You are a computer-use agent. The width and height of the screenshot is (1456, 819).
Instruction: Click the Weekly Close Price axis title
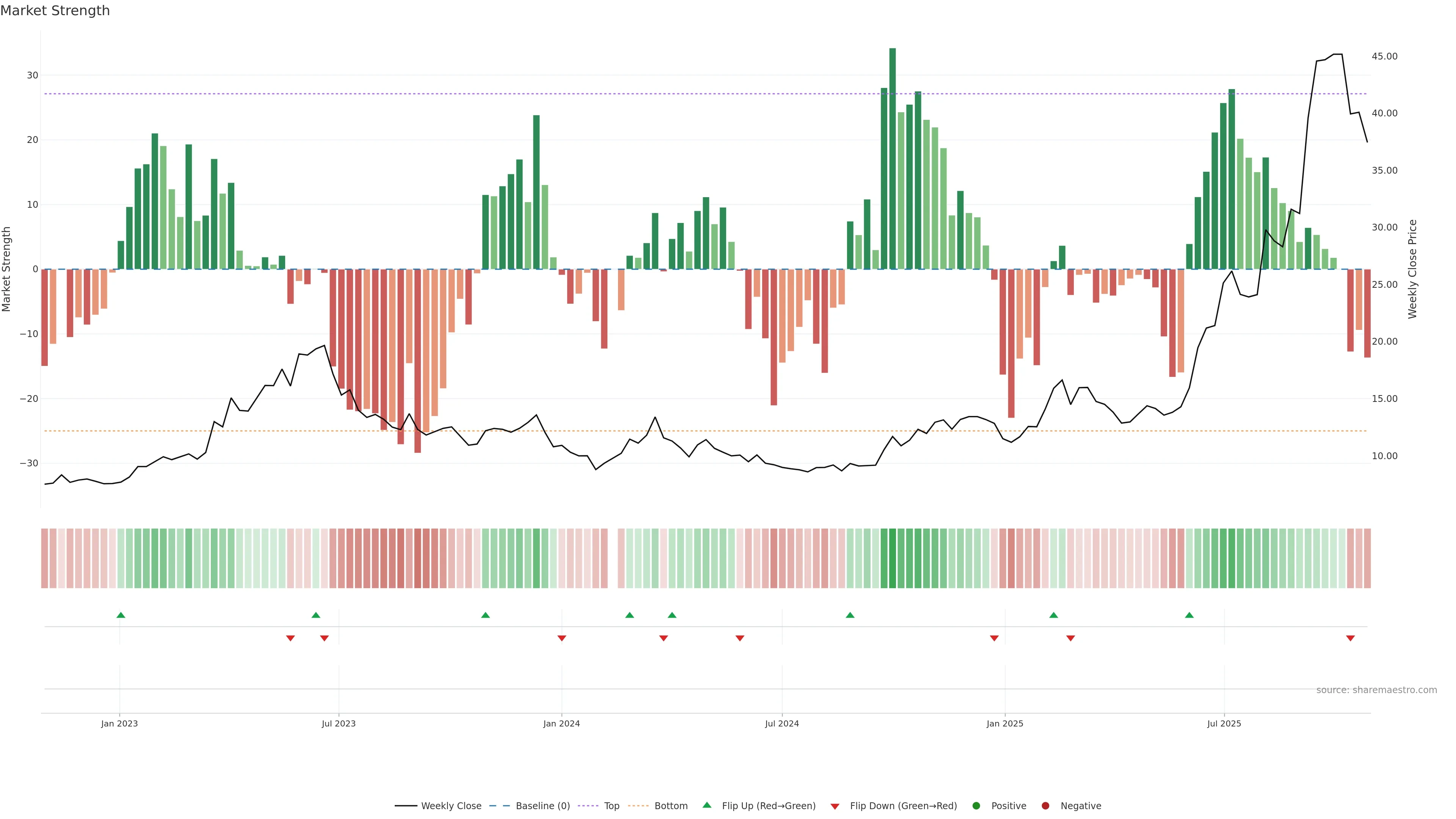click(1412, 269)
